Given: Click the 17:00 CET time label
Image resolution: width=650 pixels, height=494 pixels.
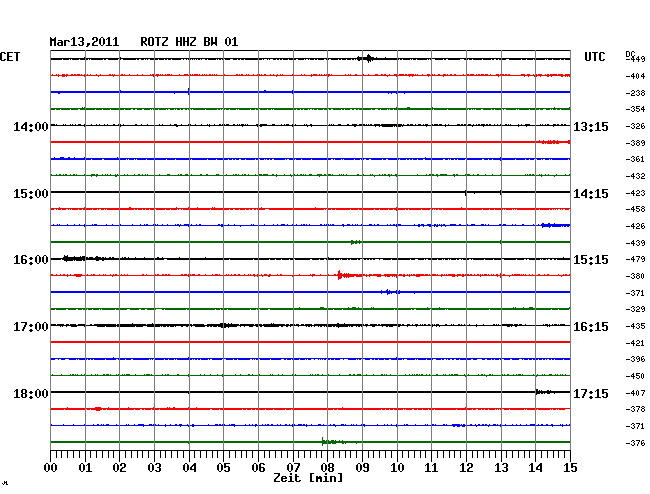Looking at the screenshot, I should pyautogui.click(x=31, y=327).
